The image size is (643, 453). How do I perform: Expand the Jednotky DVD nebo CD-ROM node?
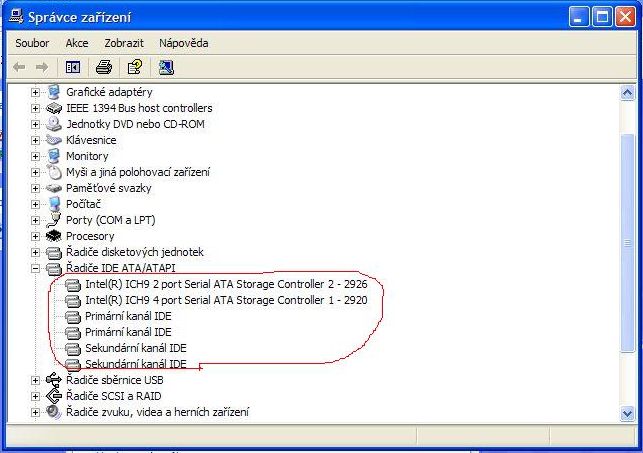(x=35, y=124)
